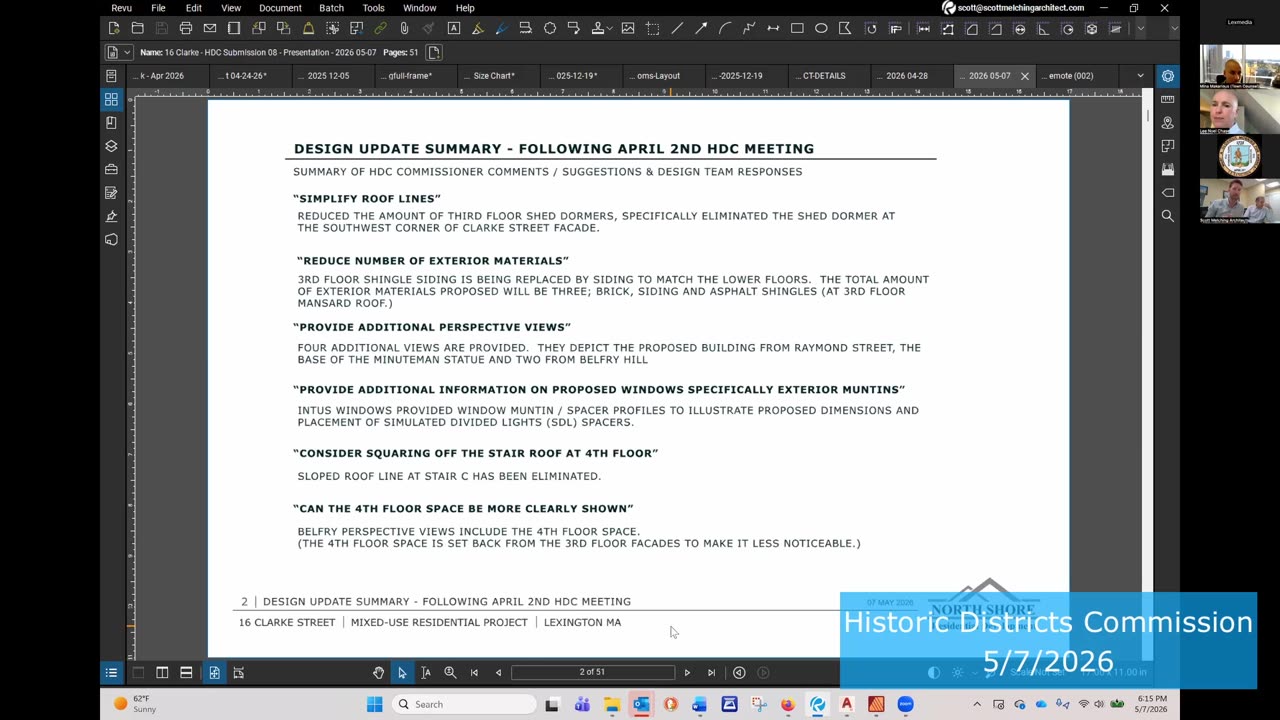The width and height of the screenshot is (1280, 720).
Task: Select the Line tool
Action: click(678, 28)
